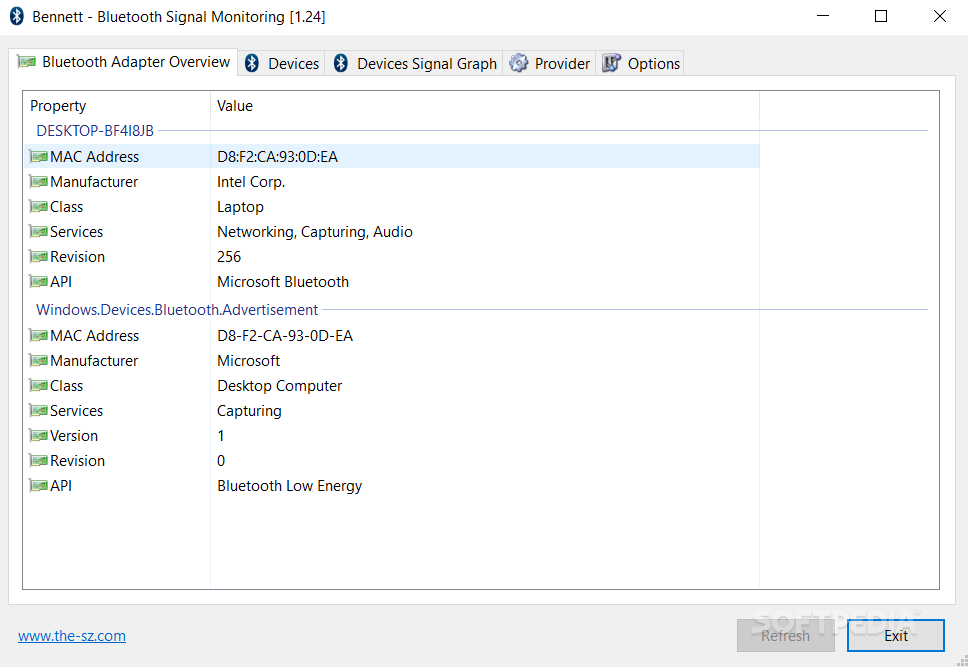Click the Bluetooth icon on the Devices tab
Image resolution: width=968 pixels, height=667 pixels.
[x=252, y=63]
